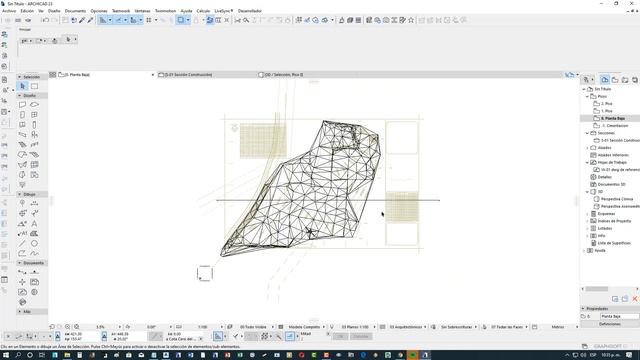Select the Arrow selection tool

pyautogui.click(x=23, y=86)
